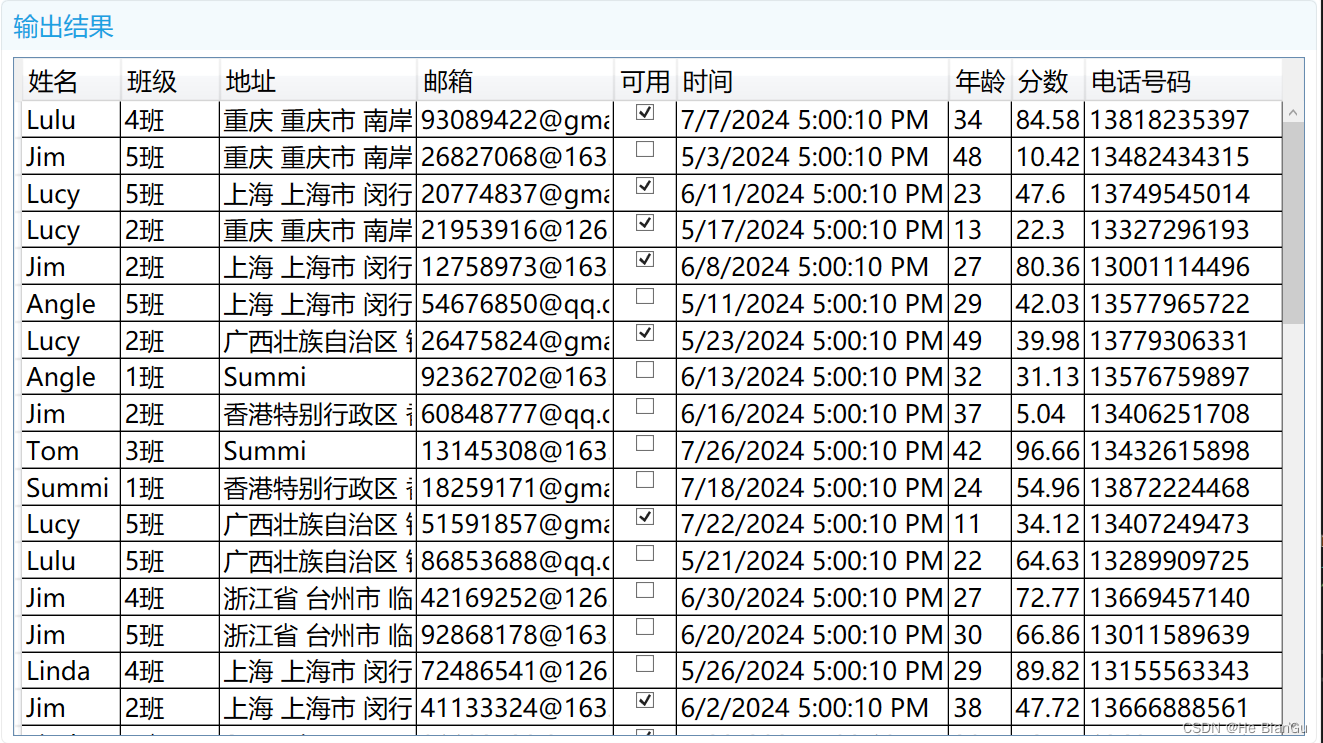This screenshot has height=743, width=1323.
Task: Select the phone cell 13666888561
Action: coord(1183,708)
